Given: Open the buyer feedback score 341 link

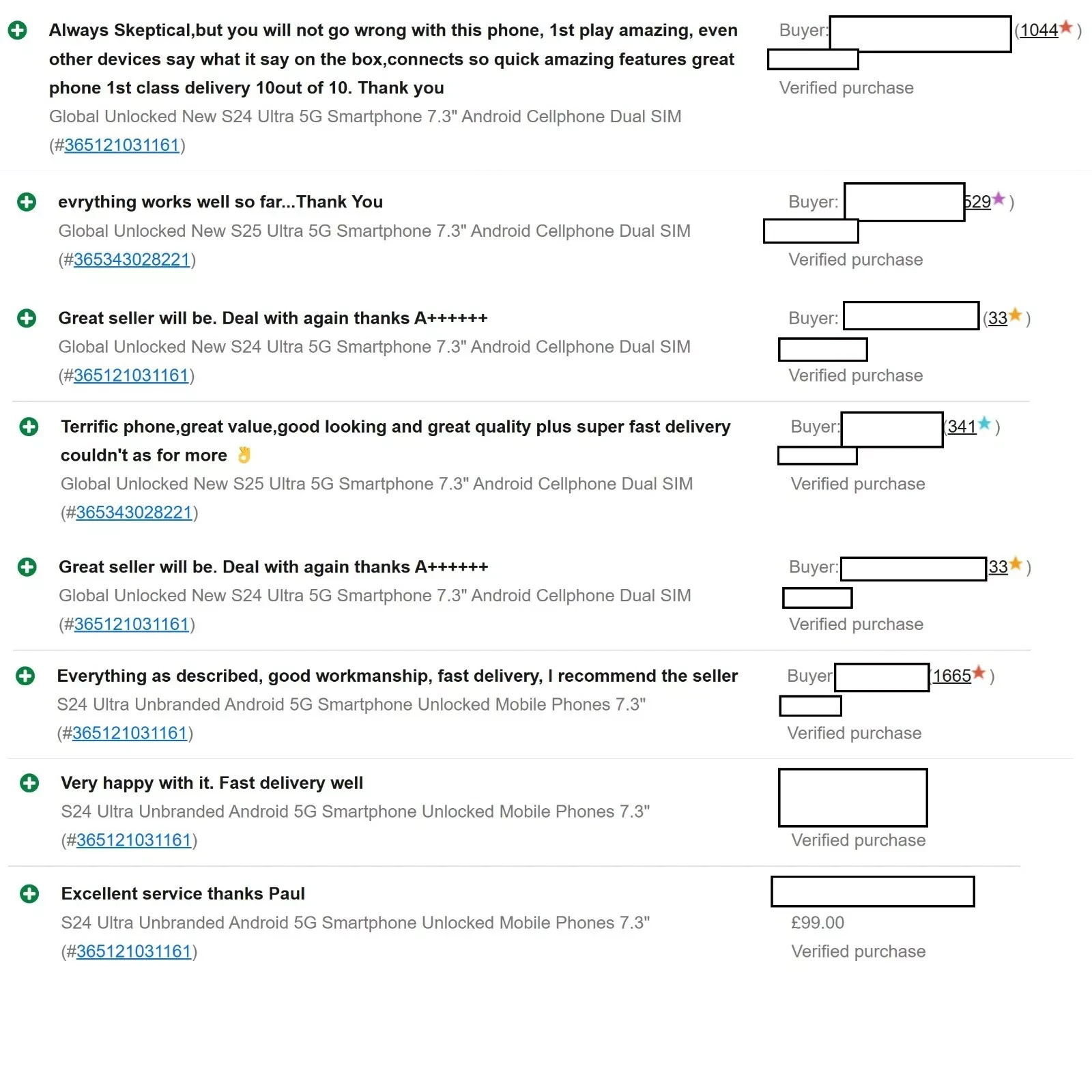Looking at the screenshot, I should pos(962,427).
